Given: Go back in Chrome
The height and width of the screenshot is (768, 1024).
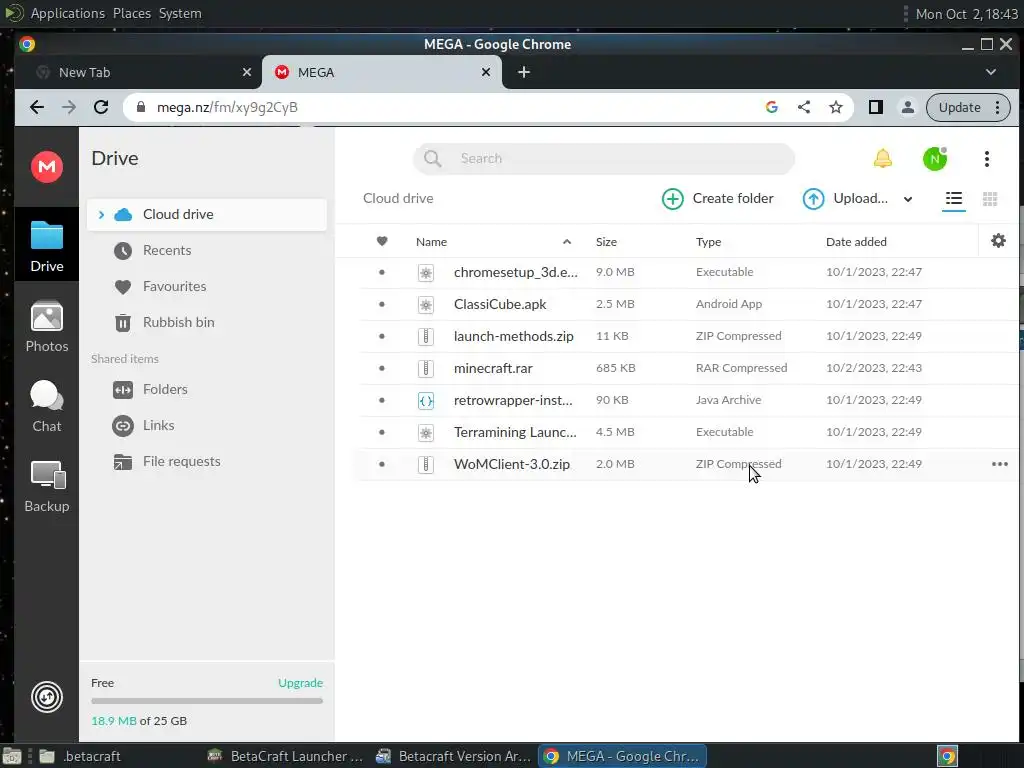Looking at the screenshot, I should (37, 107).
